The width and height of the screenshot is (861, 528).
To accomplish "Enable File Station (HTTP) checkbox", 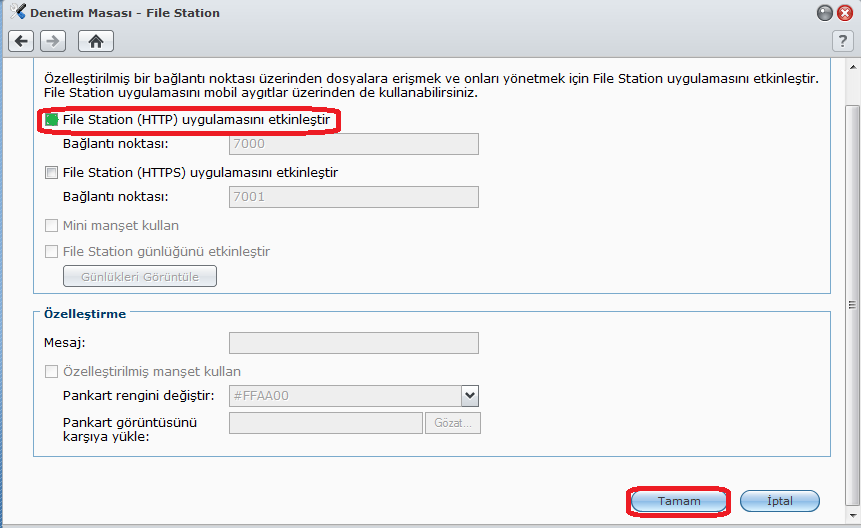I will tap(52, 120).
